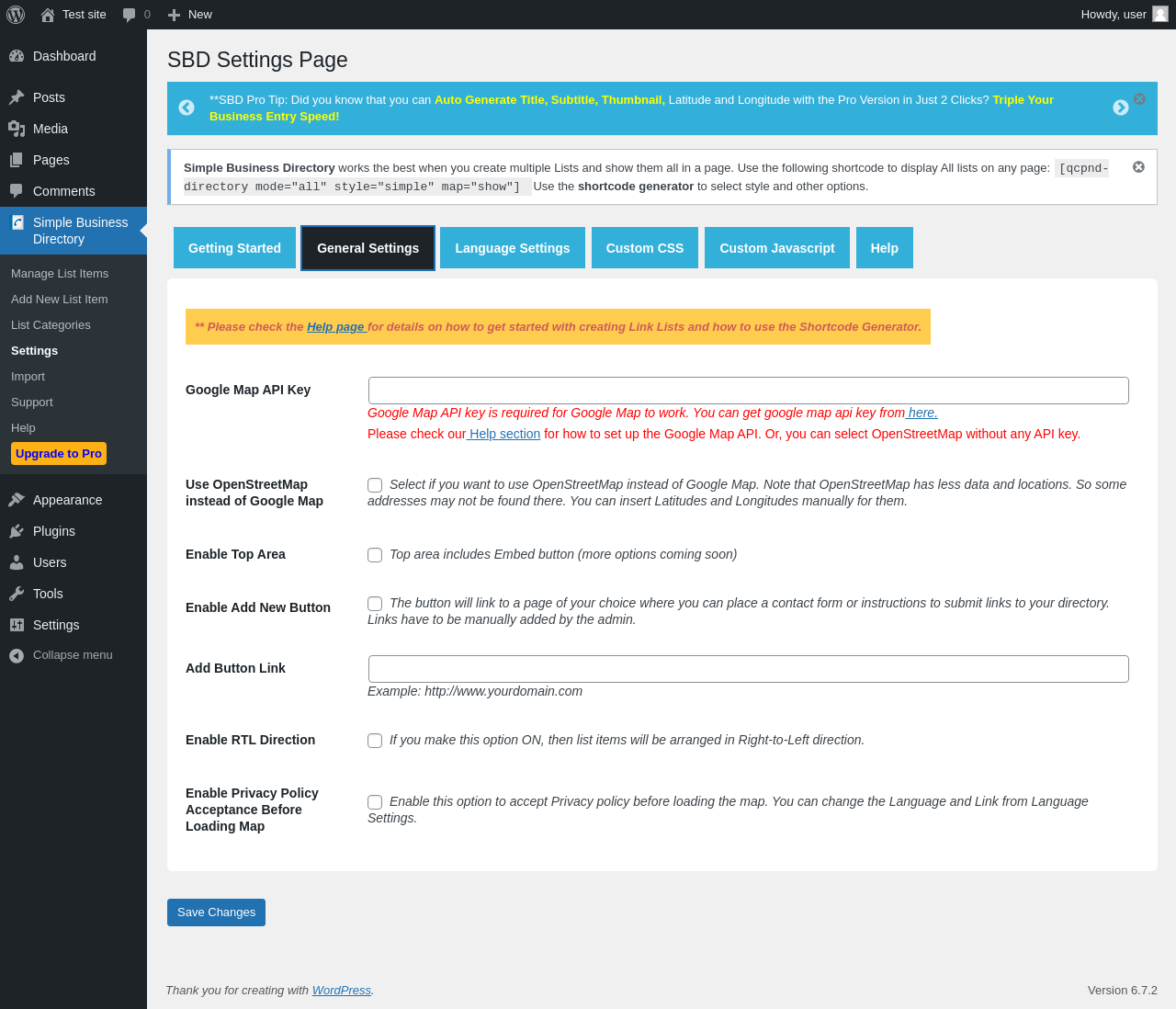Click the WordPress Settings sliders icon
Viewport: 1176px width, 1009px height.
[x=17, y=625]
